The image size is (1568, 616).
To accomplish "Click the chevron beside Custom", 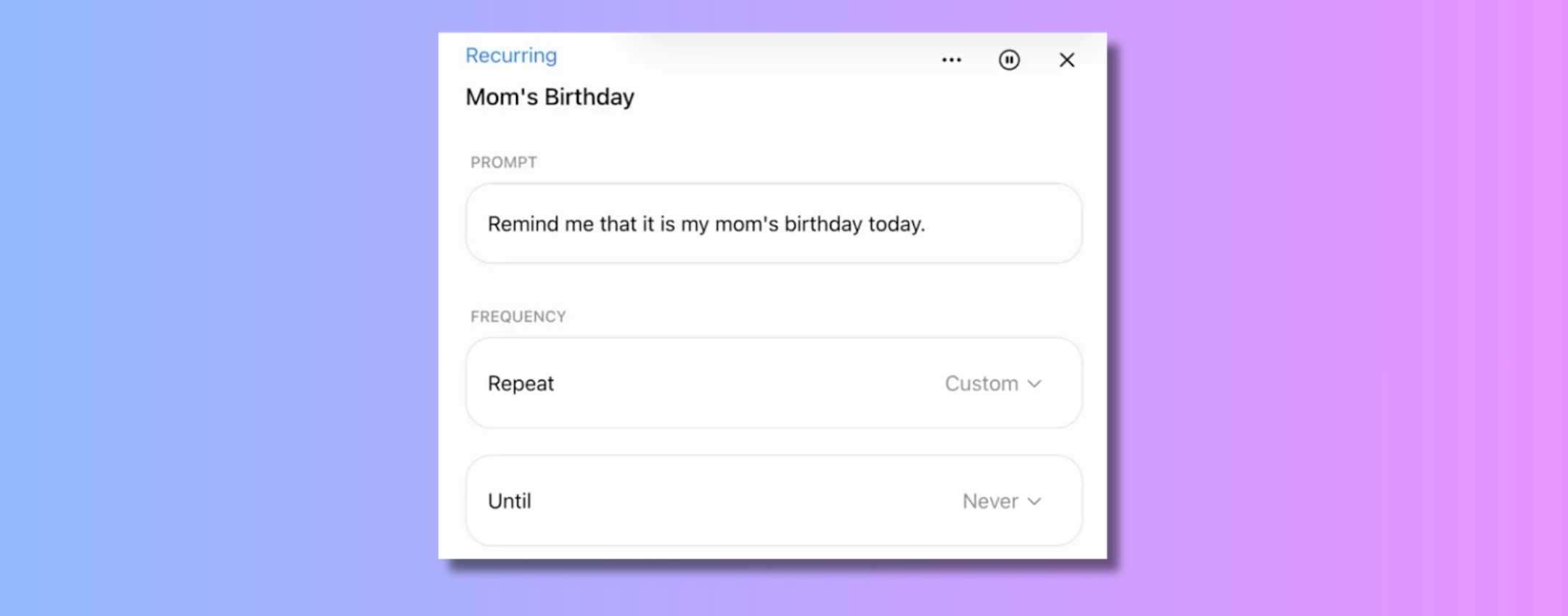I will tap(1034, 384).
